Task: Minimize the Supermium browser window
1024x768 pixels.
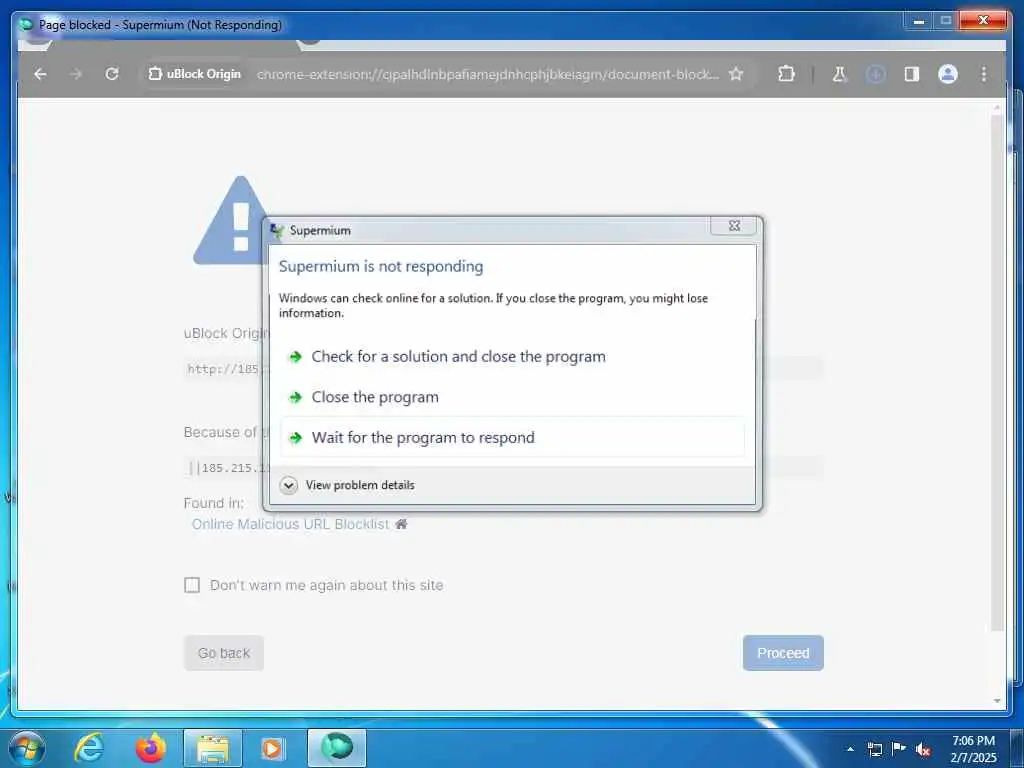Action: tap(919, 21)
